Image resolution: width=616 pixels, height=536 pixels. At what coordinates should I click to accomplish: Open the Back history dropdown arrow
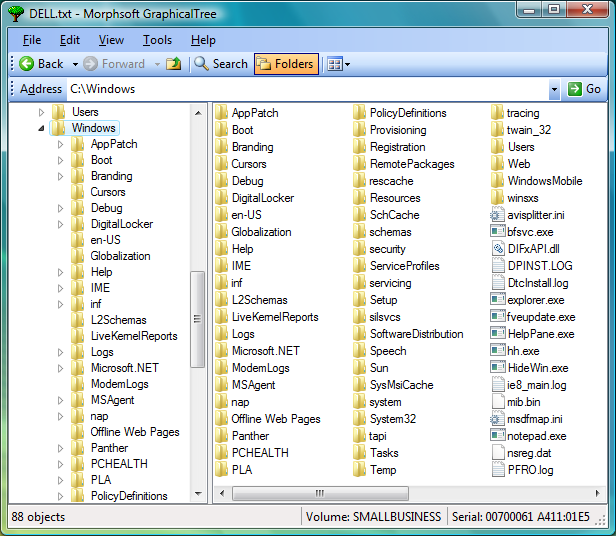(75, 64)
